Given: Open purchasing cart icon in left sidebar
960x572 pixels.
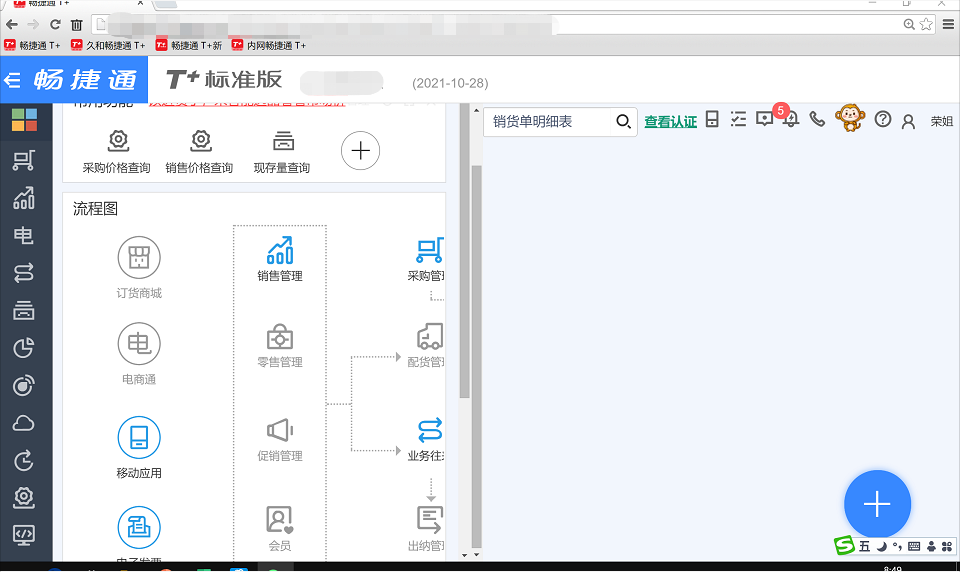Looking at the screenshot, I should point(24,160).
